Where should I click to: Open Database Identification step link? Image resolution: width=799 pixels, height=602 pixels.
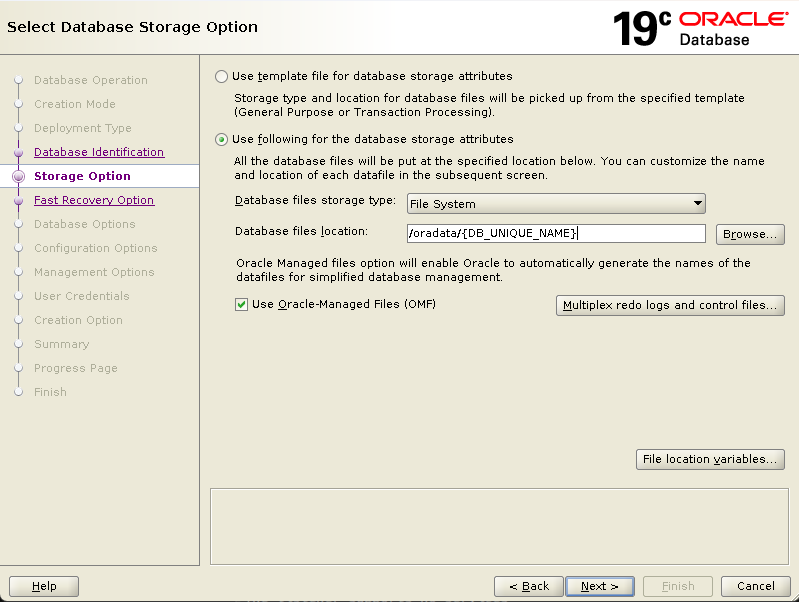click(99, 152)
